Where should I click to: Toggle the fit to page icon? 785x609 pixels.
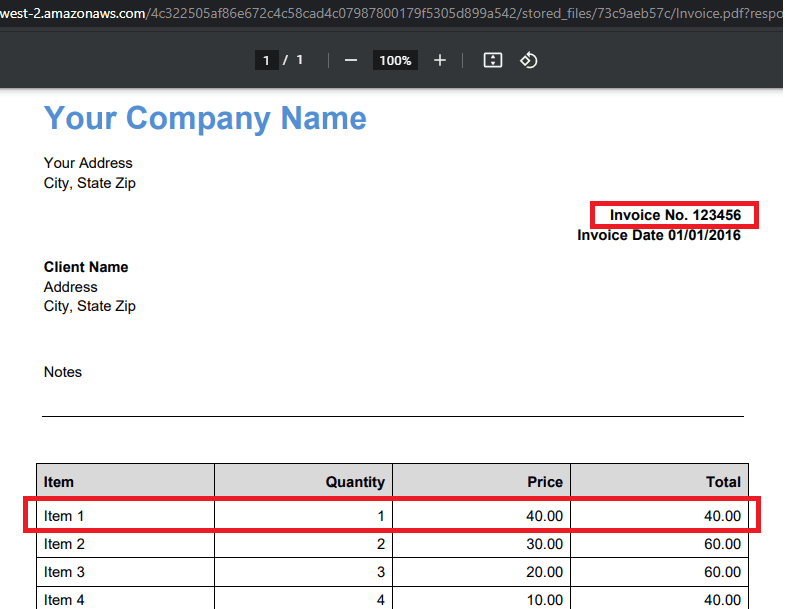click(x=492, y=61)
